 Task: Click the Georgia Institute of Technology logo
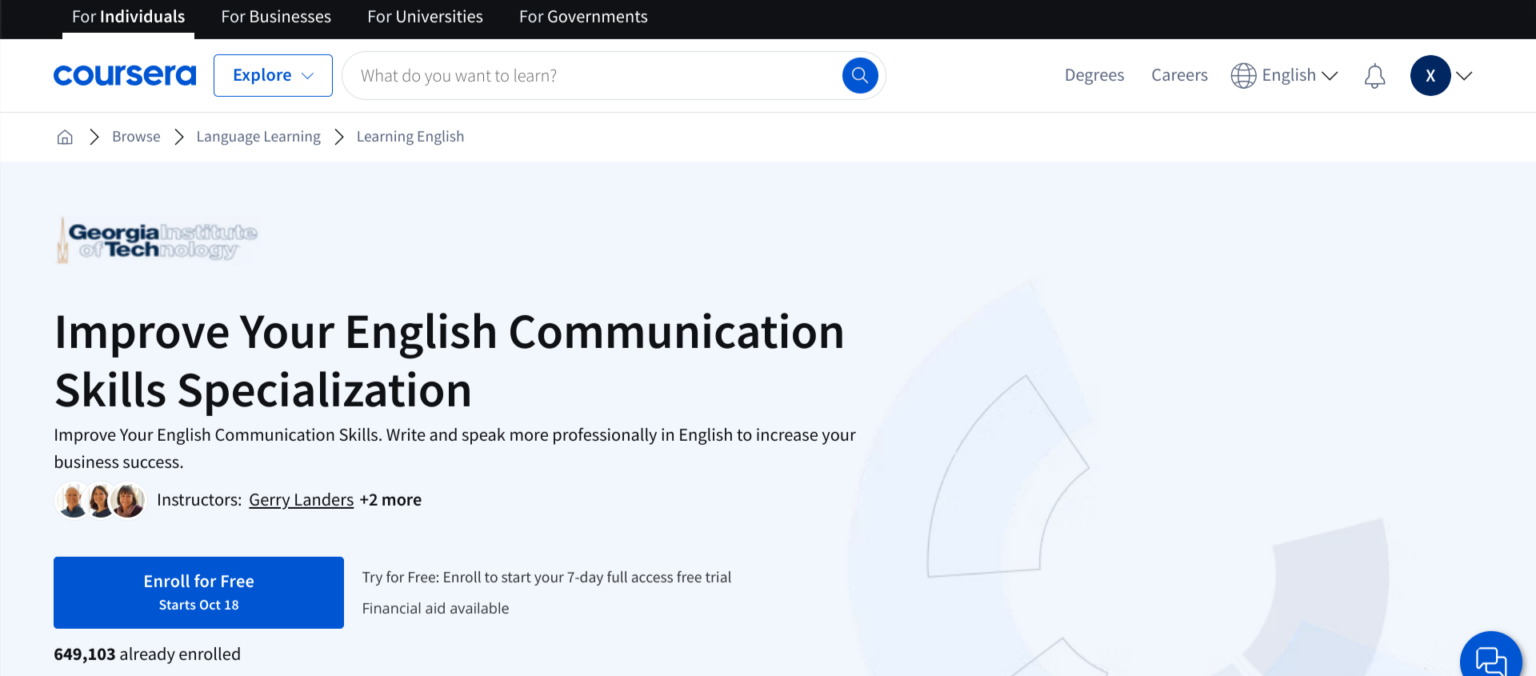pos(155,239)
